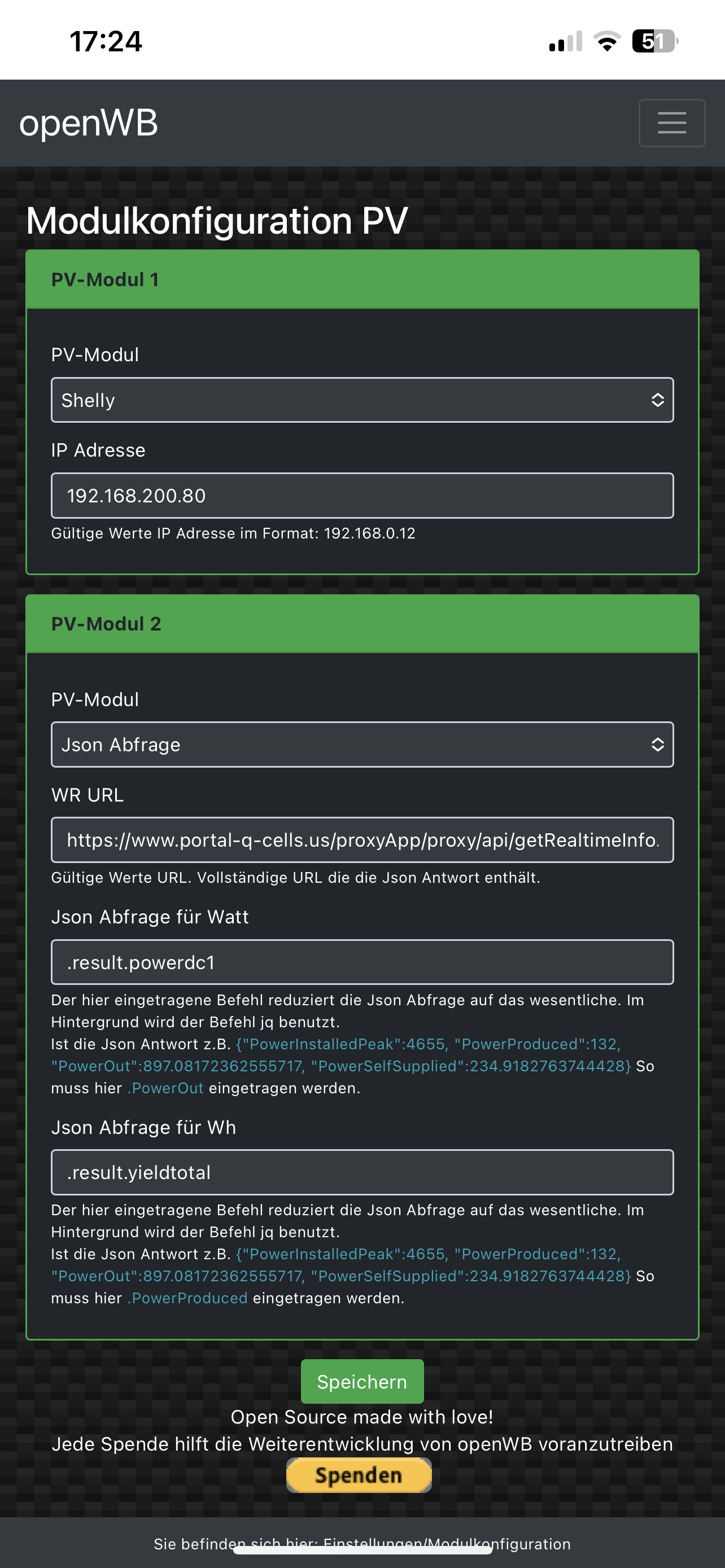The height and width of the screenshot is (1568, 725).
Task: Tap the openWB brand logo text
Action: 89,123
